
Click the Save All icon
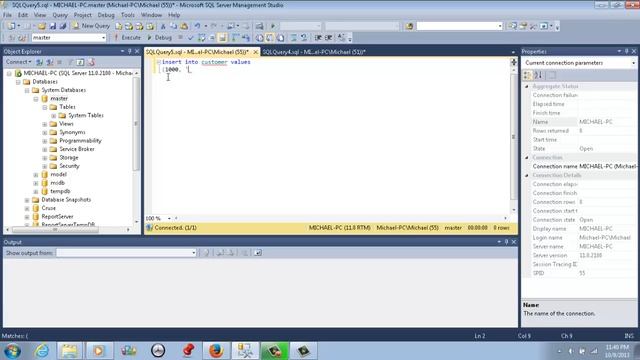[x=63, y=26]
